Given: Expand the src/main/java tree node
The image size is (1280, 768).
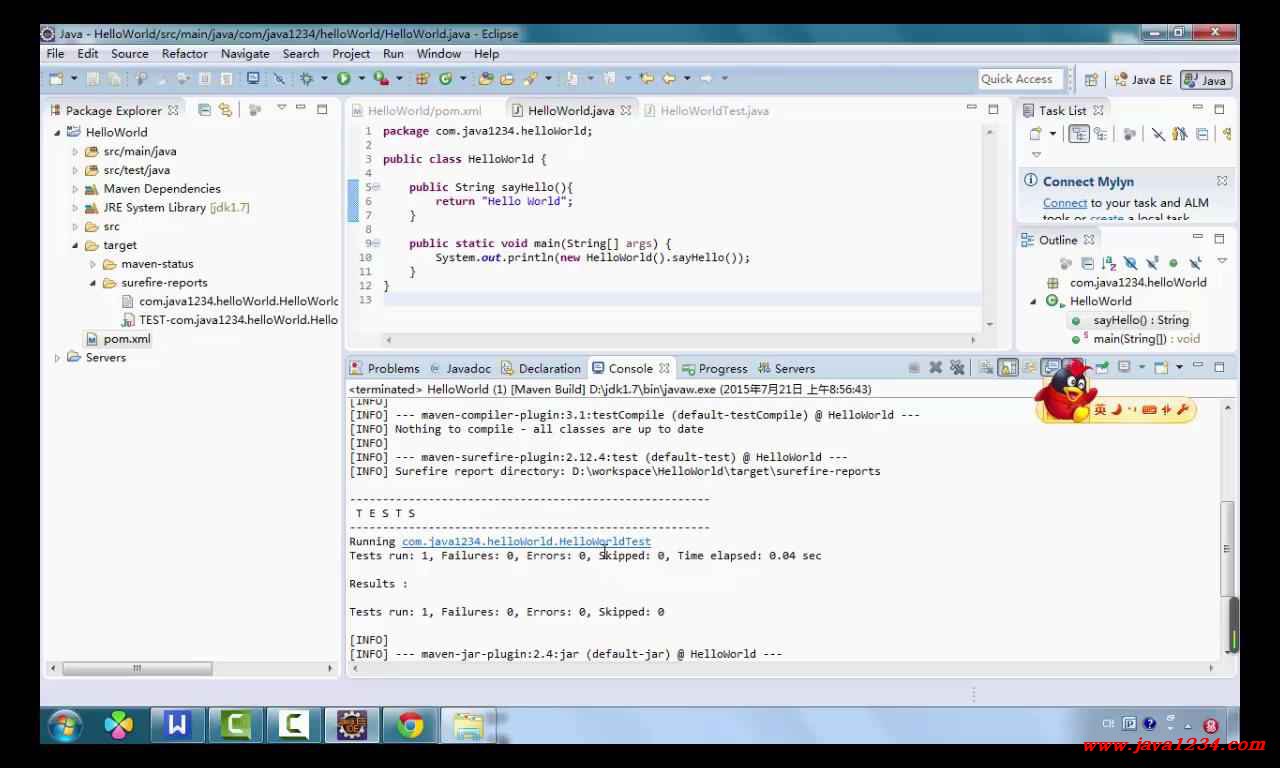Looking at the screenshot, I should pyautogui.click(x=75, y=152).
